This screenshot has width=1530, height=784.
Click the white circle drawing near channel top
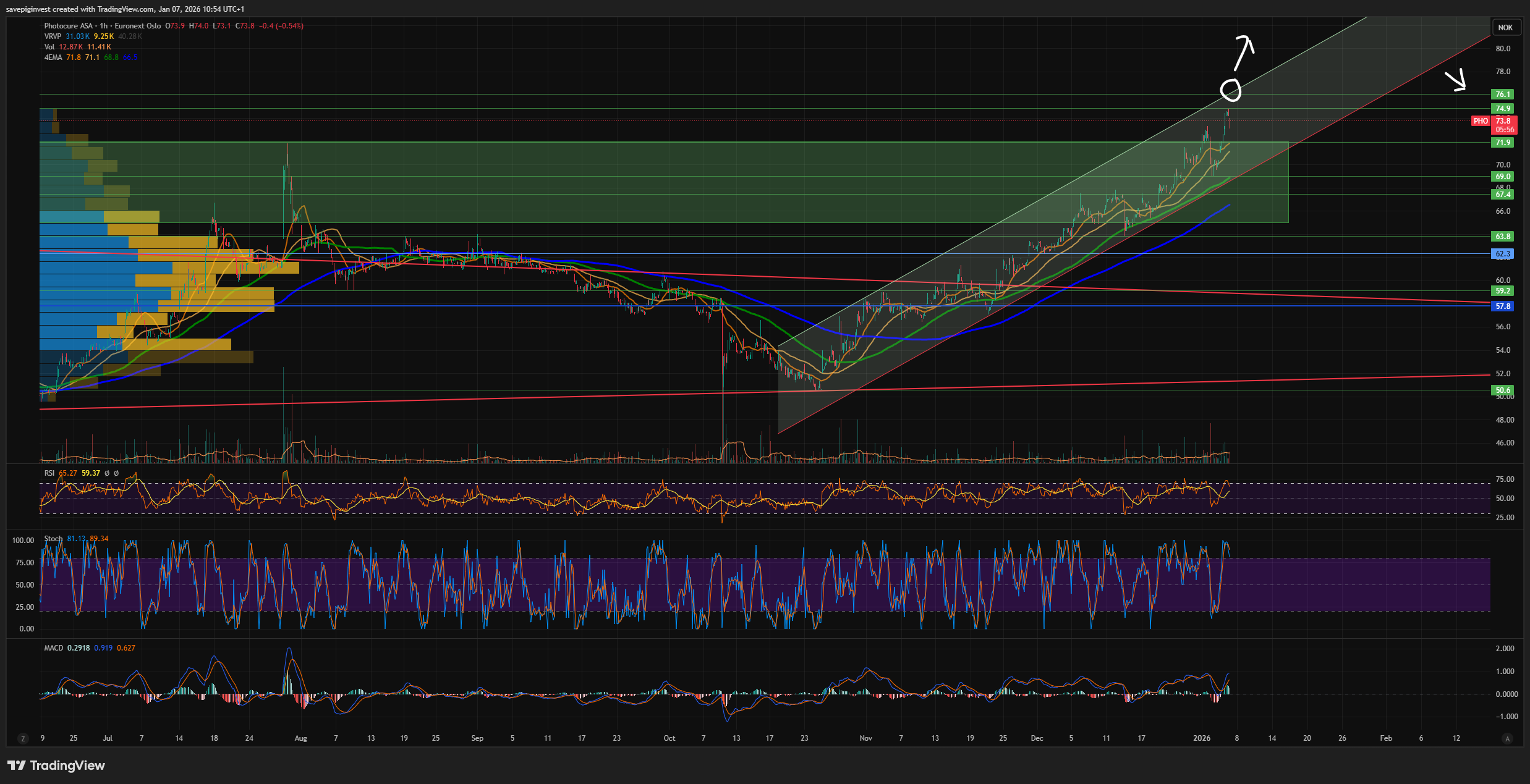click(1230, 90)
